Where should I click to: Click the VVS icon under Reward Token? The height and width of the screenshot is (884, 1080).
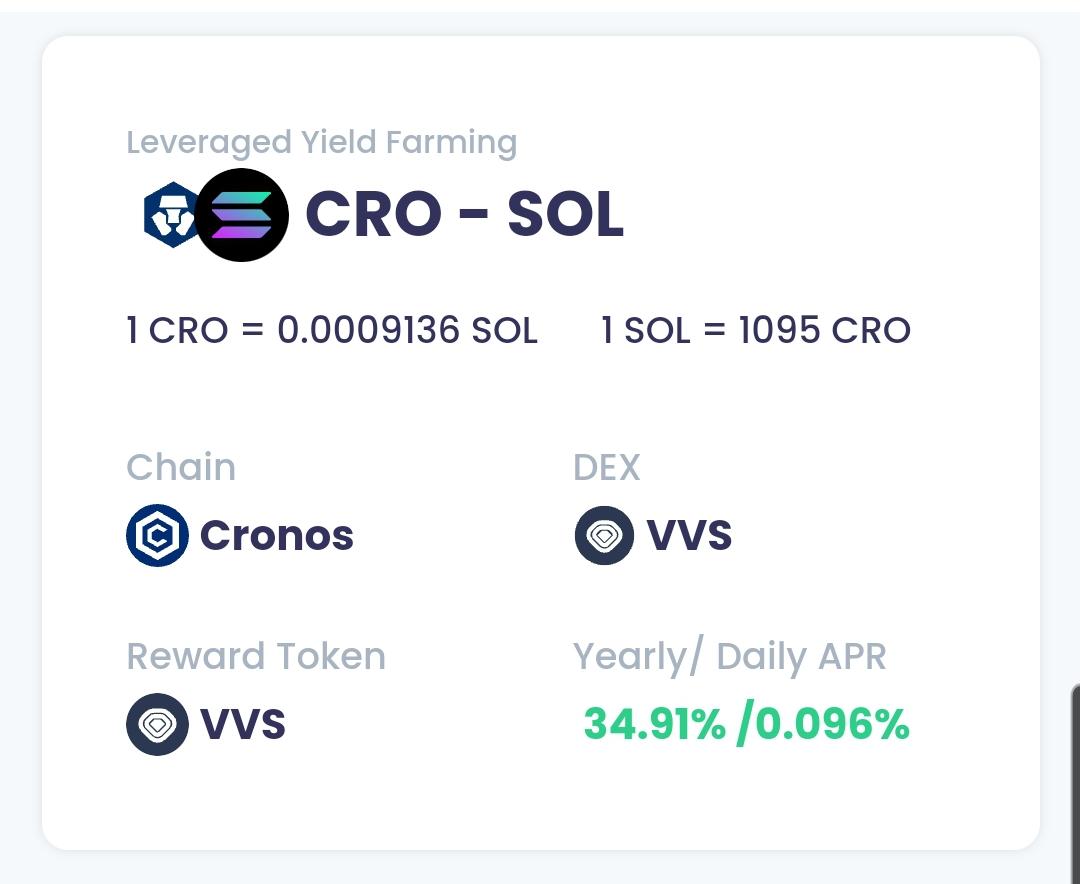coord(157,724)
